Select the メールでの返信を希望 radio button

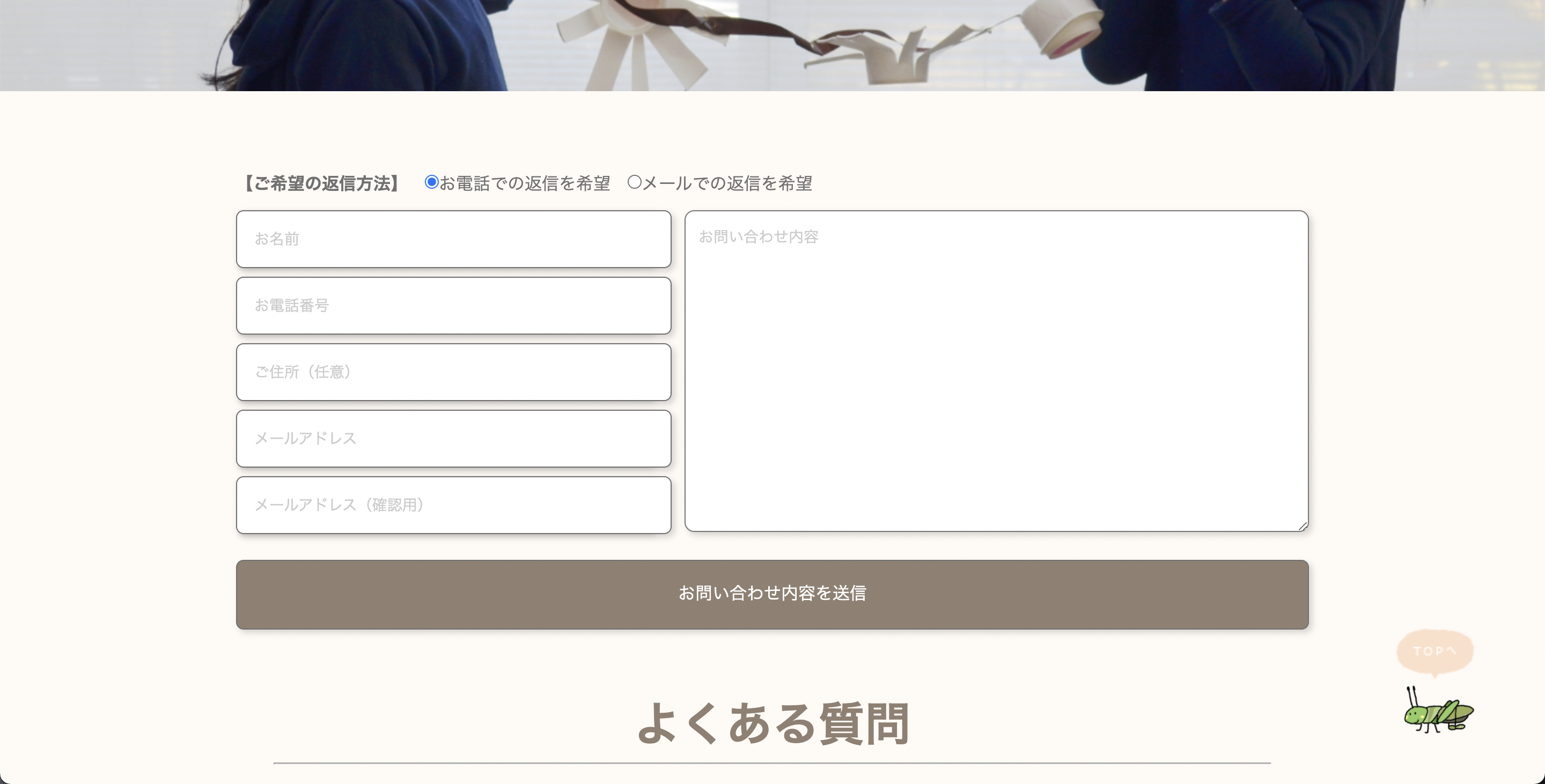[634, 182]
